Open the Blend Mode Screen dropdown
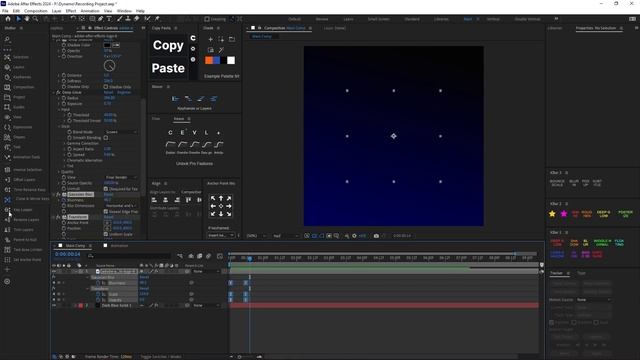This screenshot has height=360, width=640. pos(121,132)
